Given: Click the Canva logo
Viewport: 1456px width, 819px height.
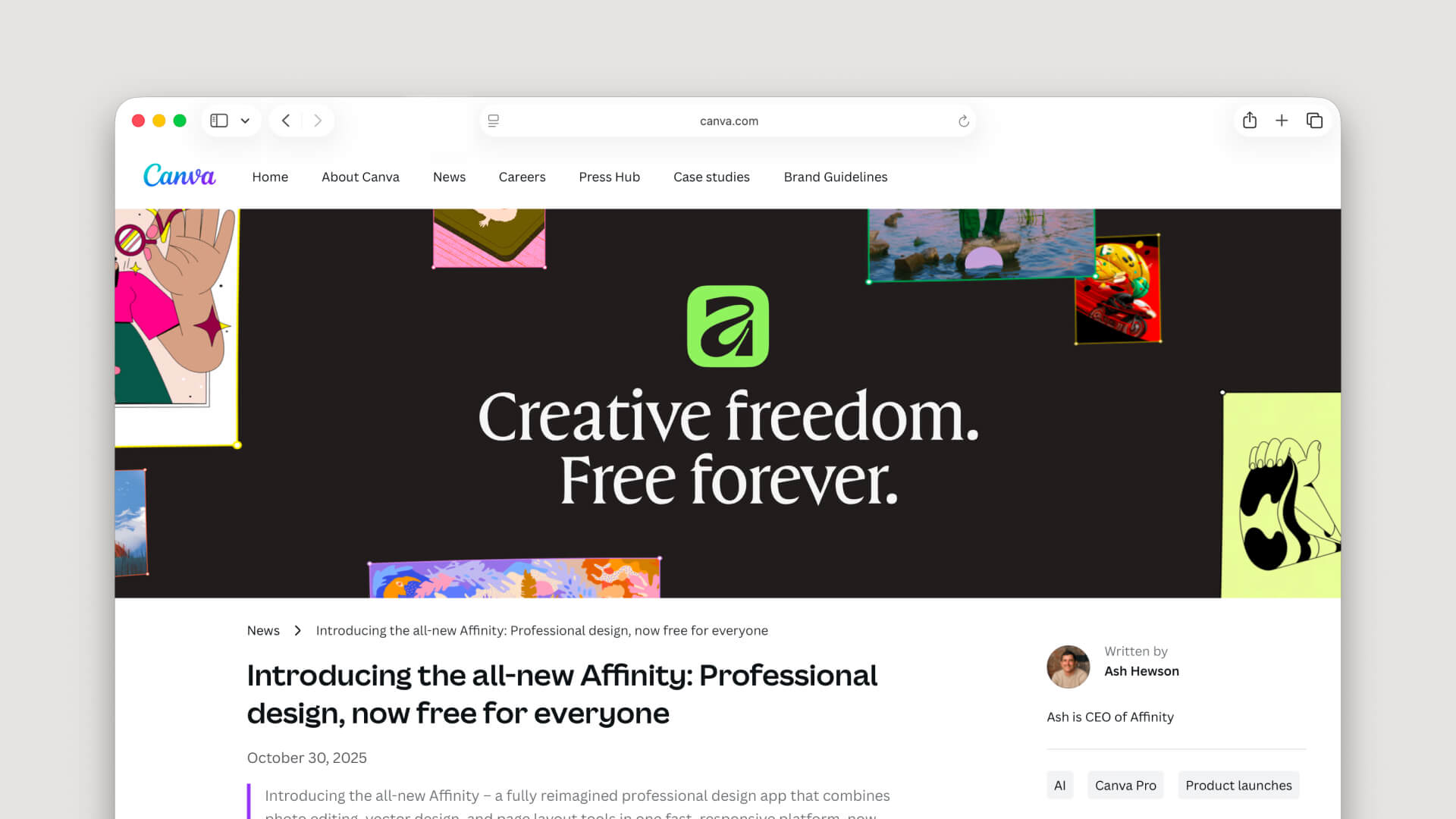Looking at the screenshot, I should tap(180, 176).
